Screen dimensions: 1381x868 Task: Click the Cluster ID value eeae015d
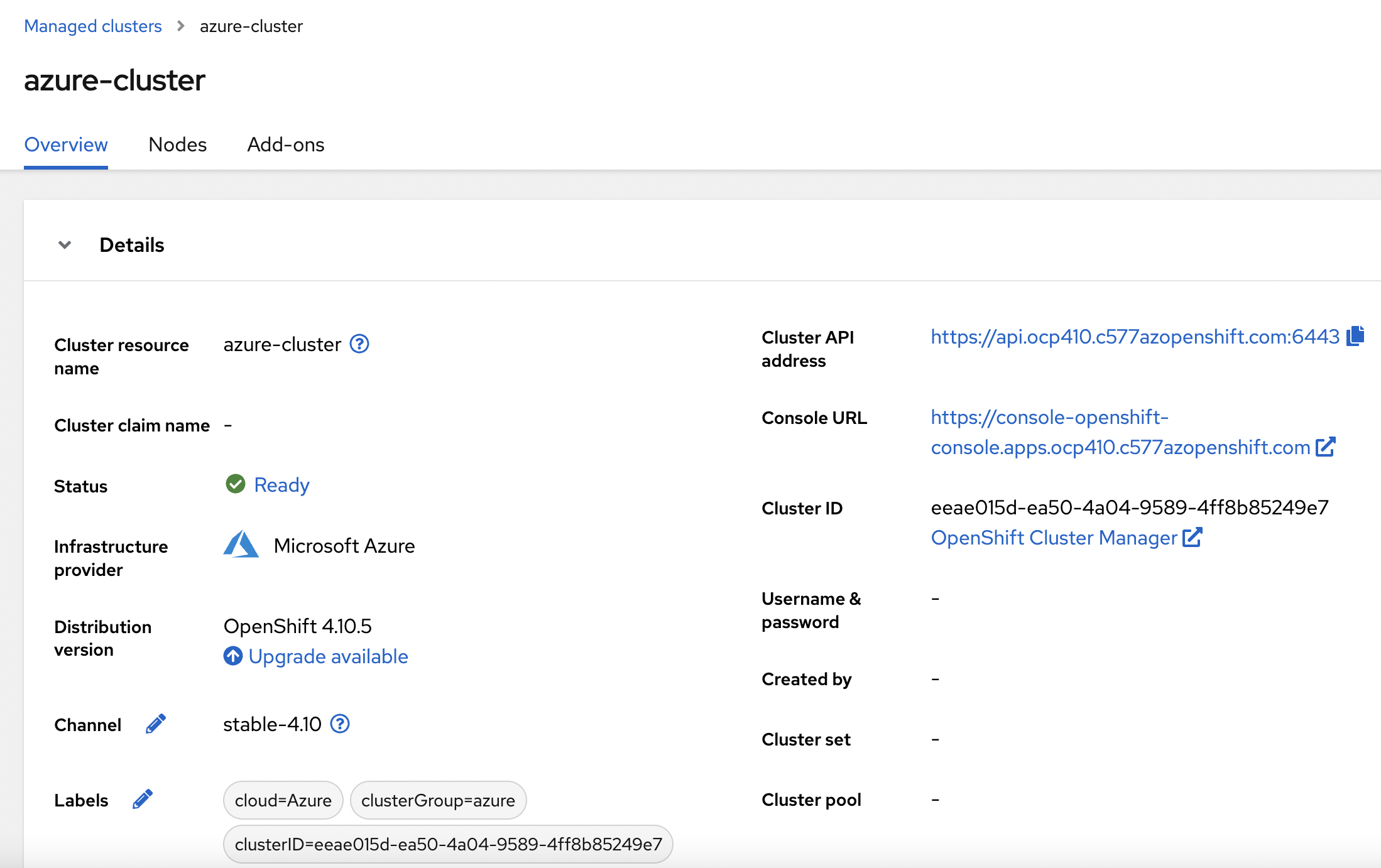pos(1130,507)
